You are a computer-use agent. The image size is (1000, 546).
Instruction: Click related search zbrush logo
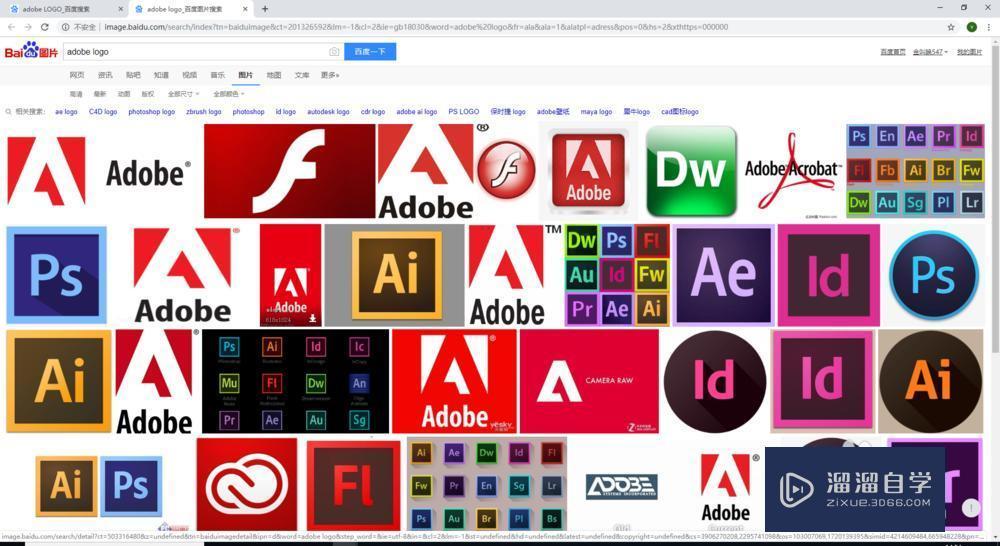click(203, 112)
